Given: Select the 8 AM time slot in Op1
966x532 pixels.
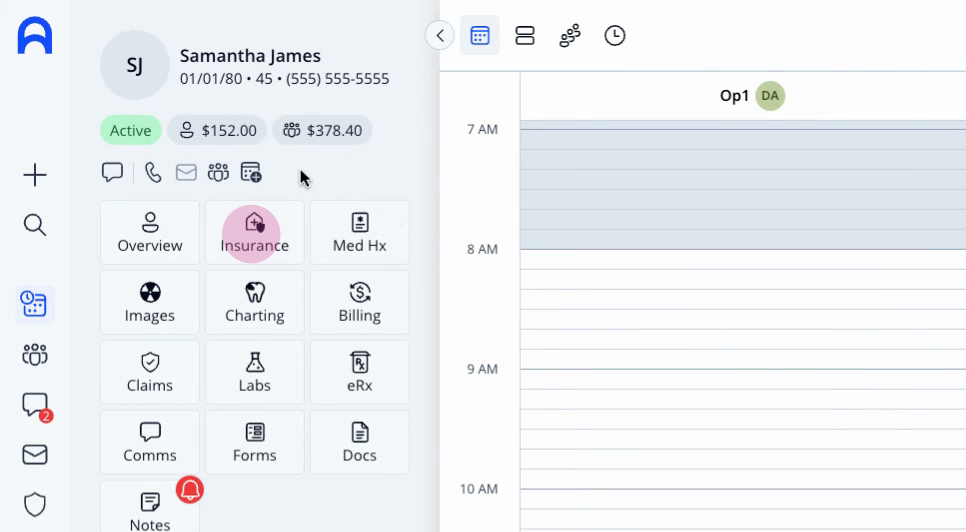Looking at the screenshot, I should [743, 259].
